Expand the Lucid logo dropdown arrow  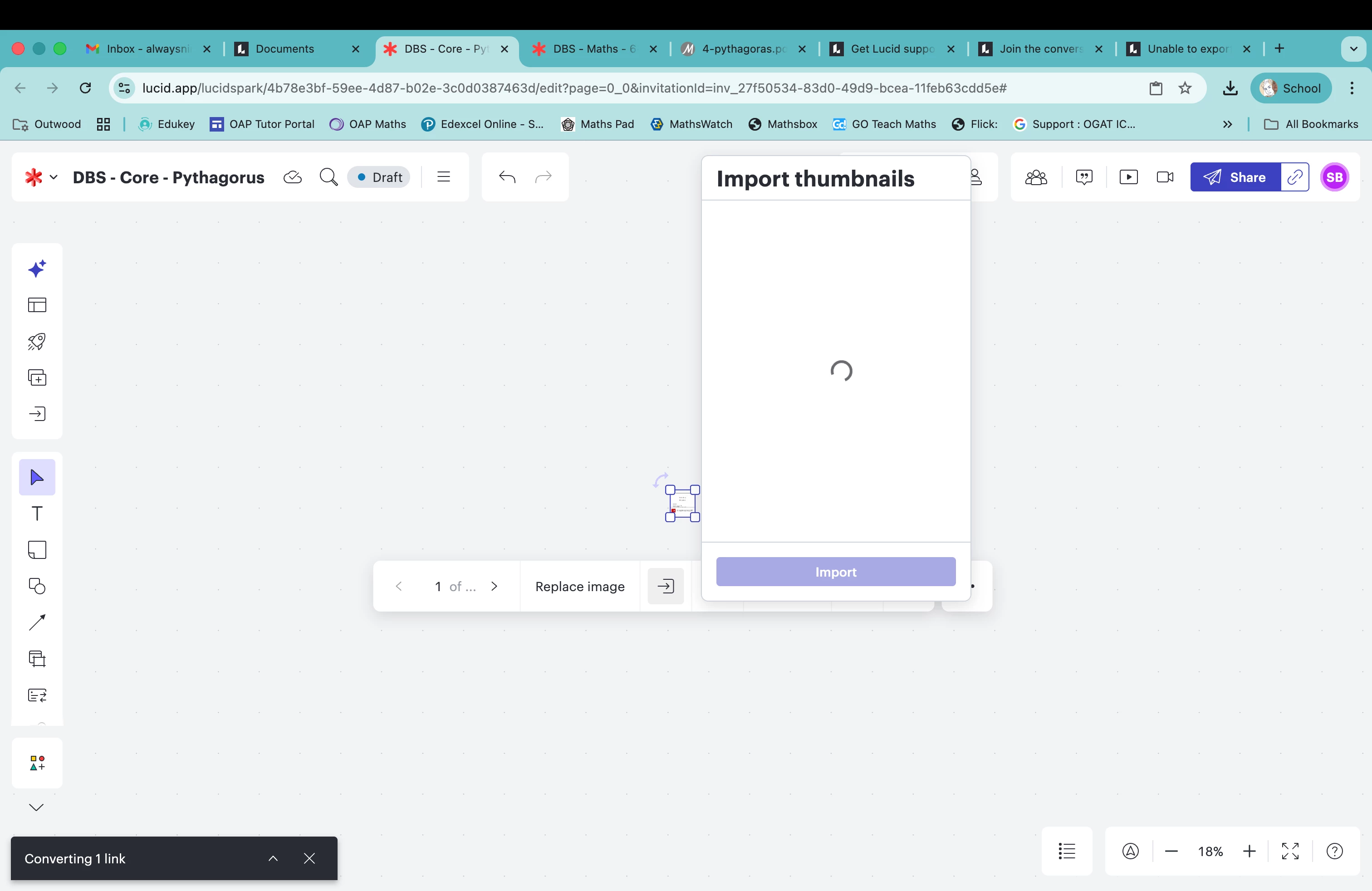(x=54, y=177)
